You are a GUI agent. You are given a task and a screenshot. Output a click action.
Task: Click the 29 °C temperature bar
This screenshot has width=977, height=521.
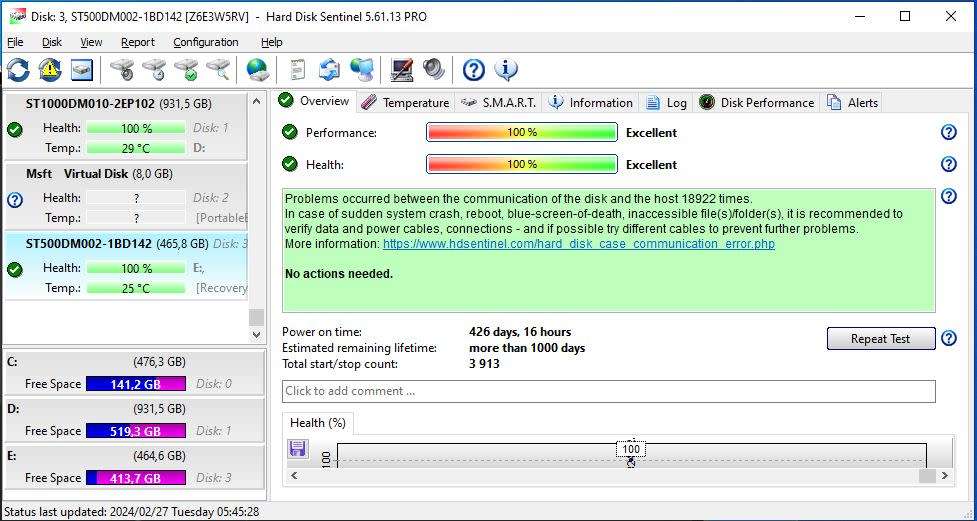pyautogui.click(x=136, y=148)
